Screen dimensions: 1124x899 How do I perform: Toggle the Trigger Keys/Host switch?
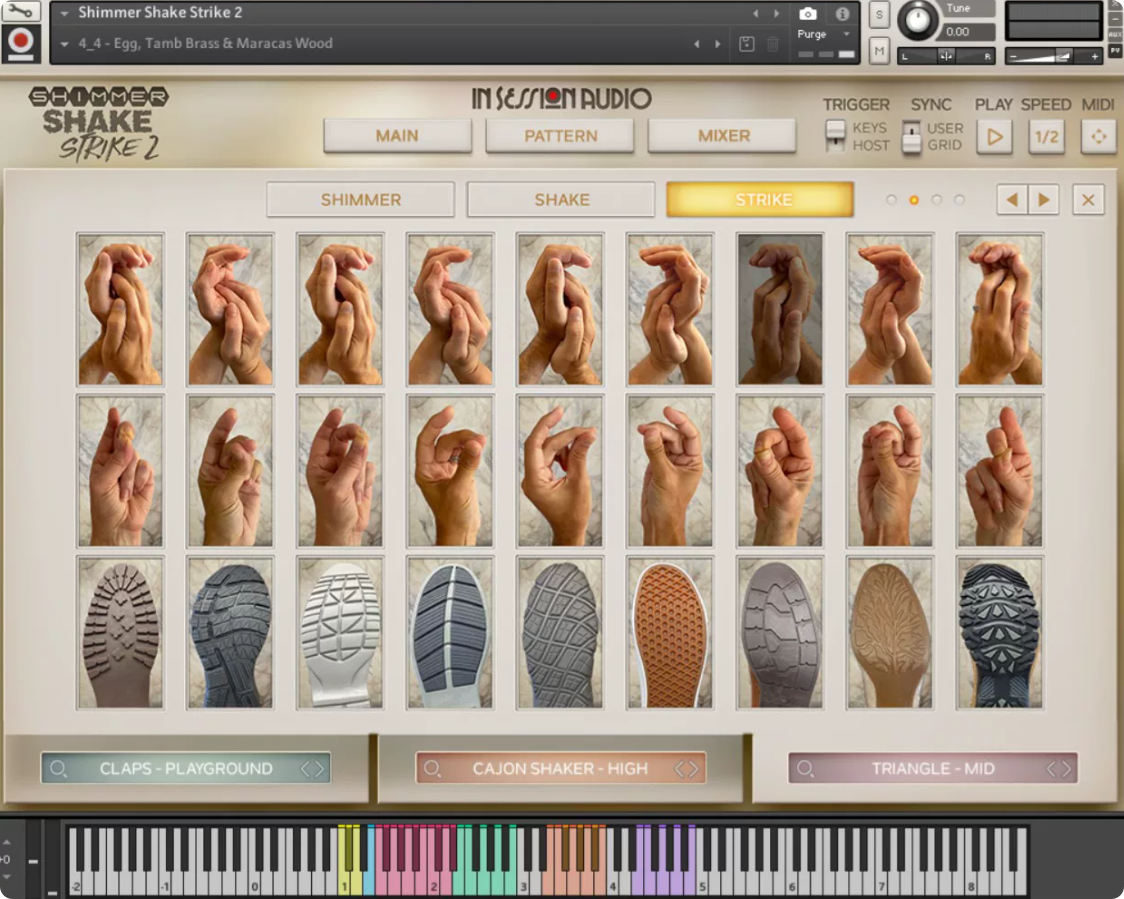point(835,135)
